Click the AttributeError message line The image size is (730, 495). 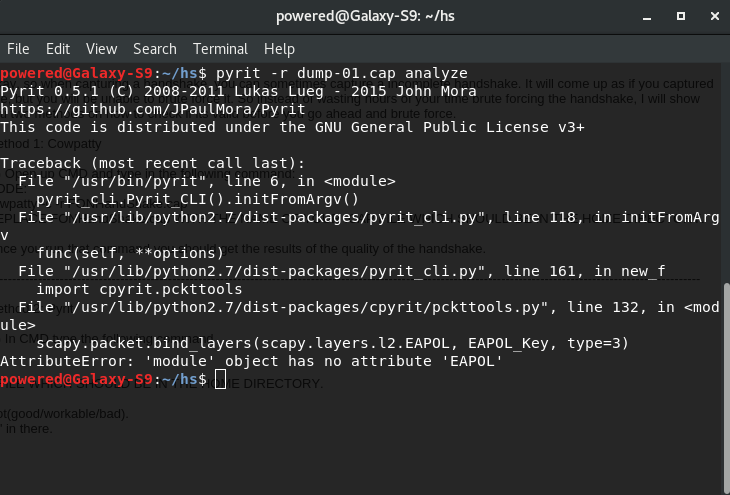[251, 361]
